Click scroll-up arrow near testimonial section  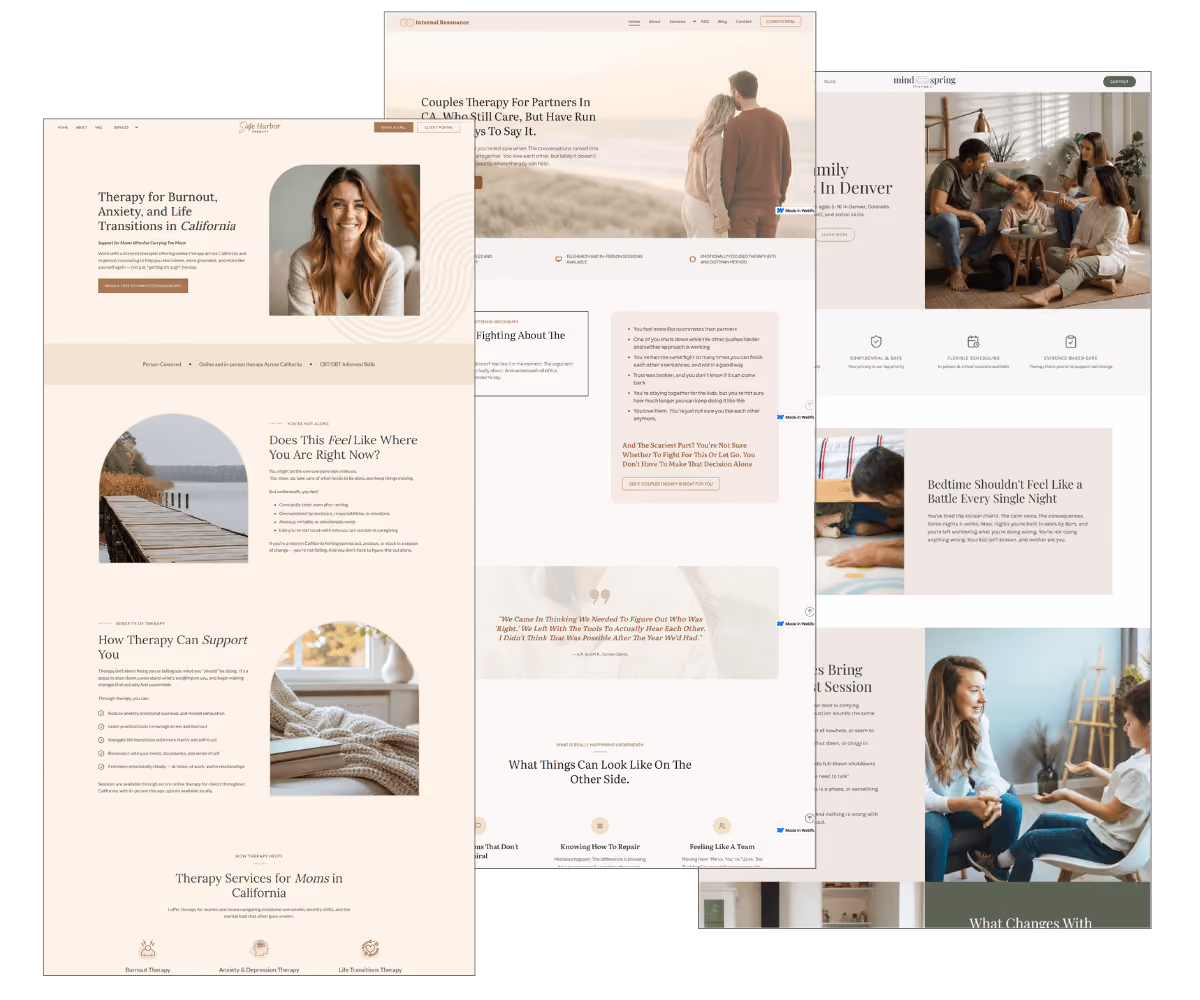[809, 612]
